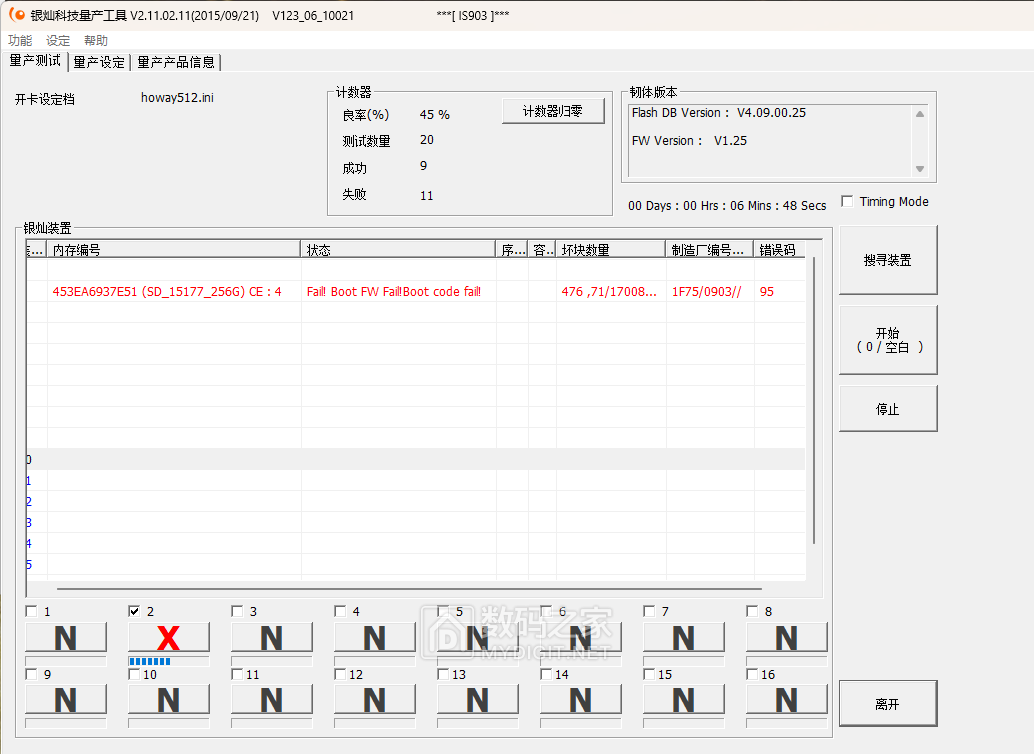Click the N status icon for port 4
This screenshot has width=1034, height=754.
[374, 638]
